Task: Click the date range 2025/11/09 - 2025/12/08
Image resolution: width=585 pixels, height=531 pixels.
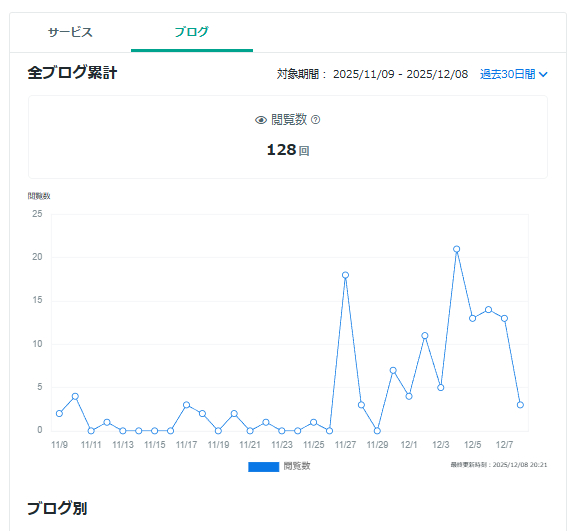Action: click(x=400, y=74)
